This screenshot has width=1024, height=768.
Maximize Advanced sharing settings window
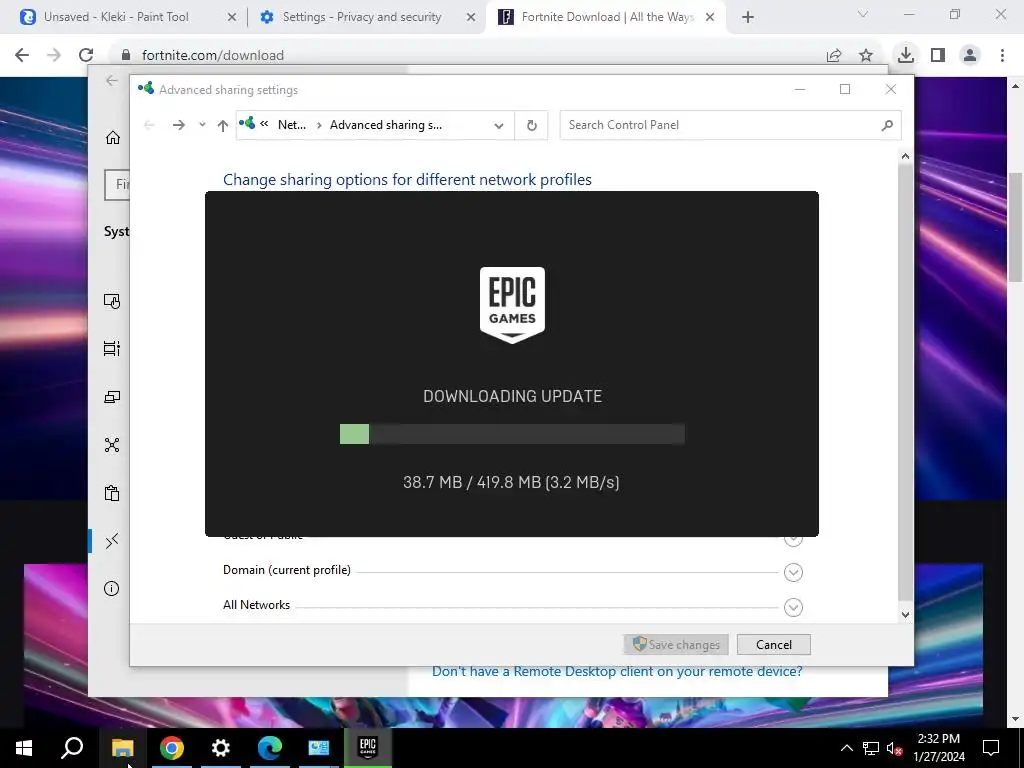844,89
